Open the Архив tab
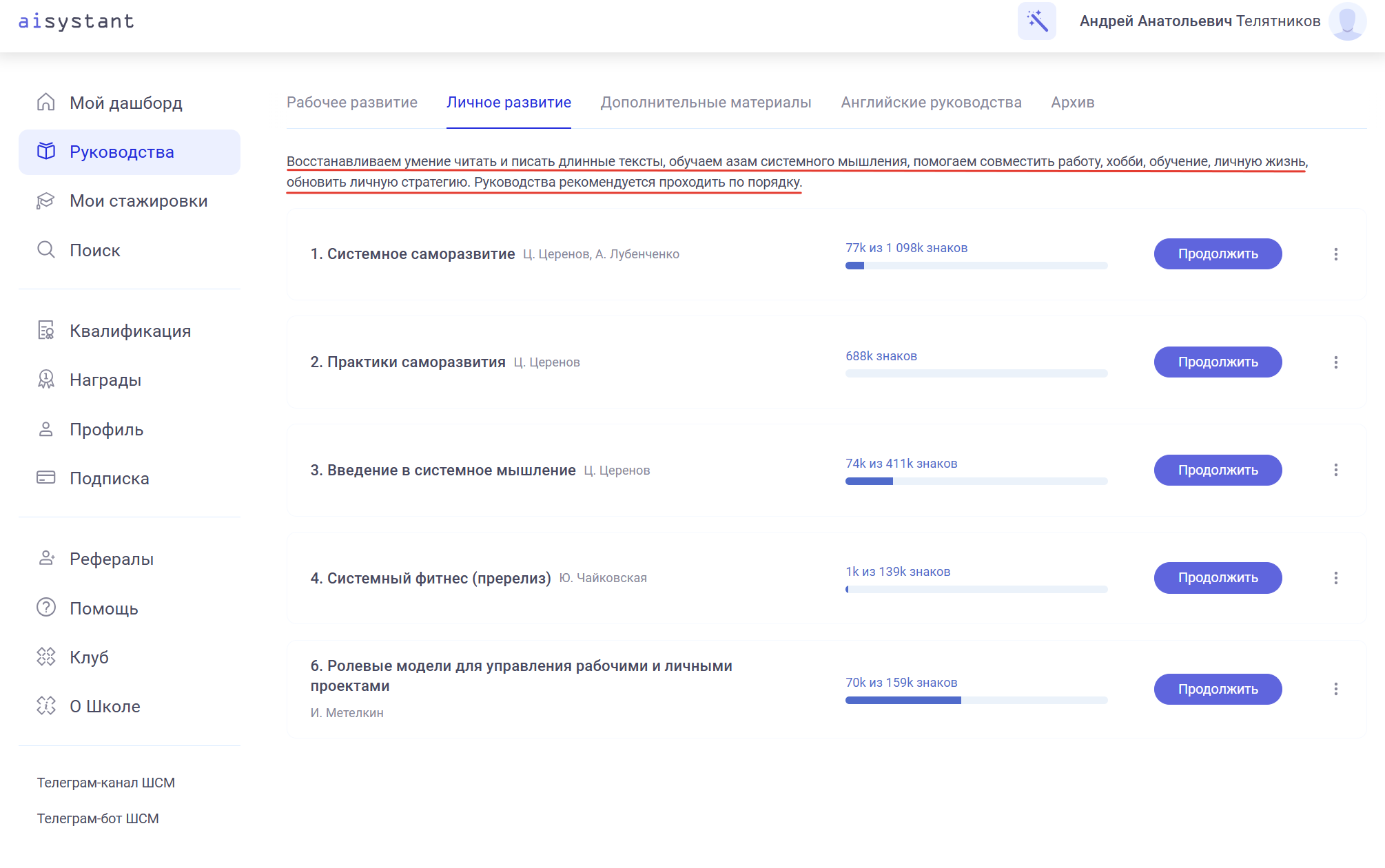Viewport: 1385px width, 868px height. 1072,103
